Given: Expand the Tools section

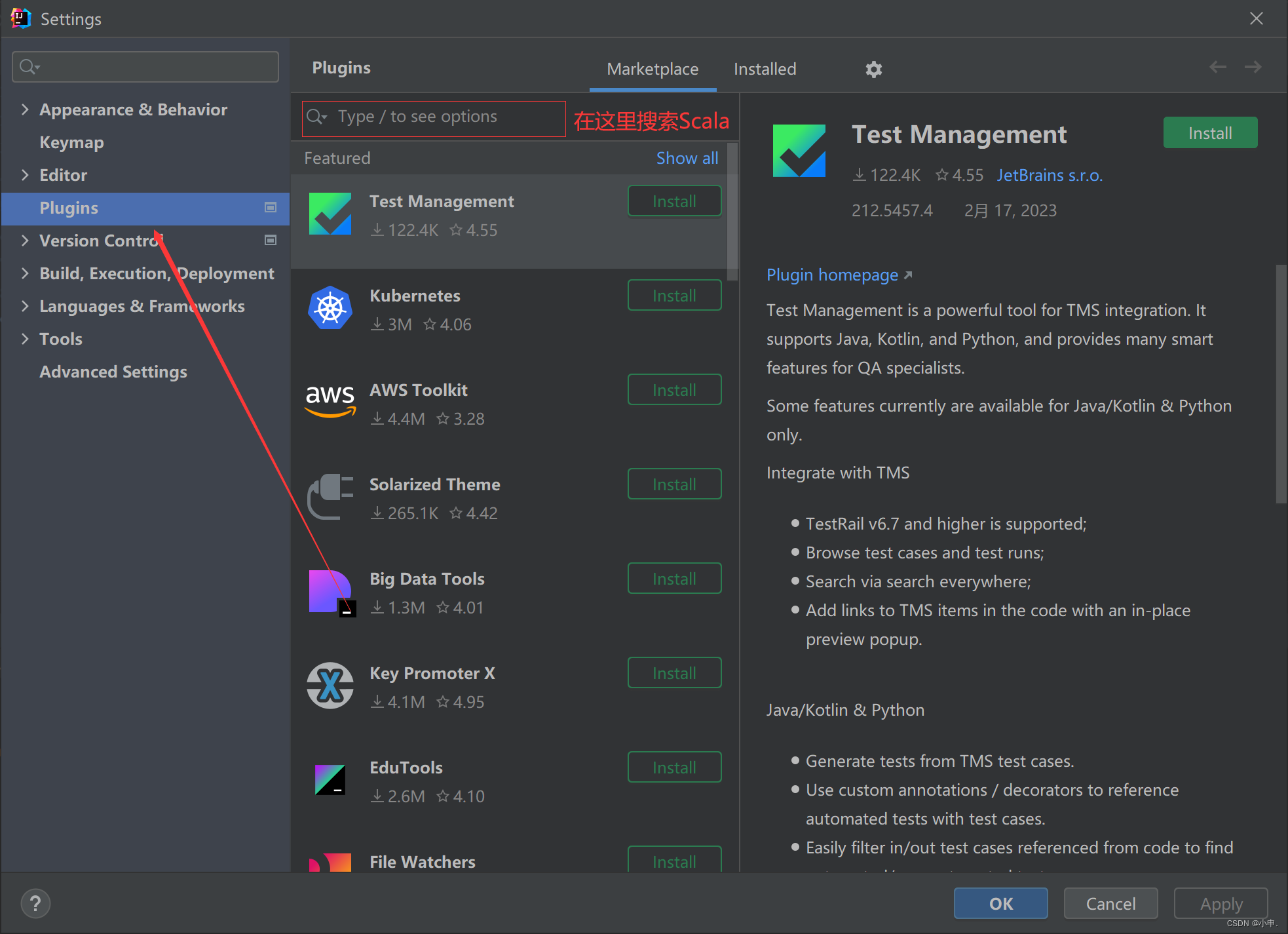Looking at the screenshot, I should tap(25, 339).
